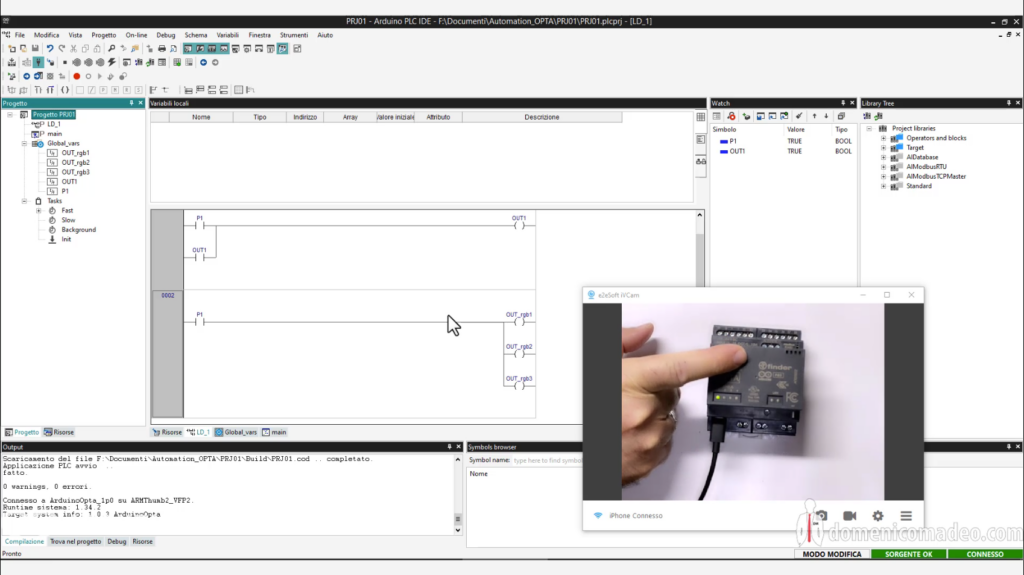This screenshot has width=1024, height=575.
Task: Move watch item down
Action: click(x=826, y=116)
